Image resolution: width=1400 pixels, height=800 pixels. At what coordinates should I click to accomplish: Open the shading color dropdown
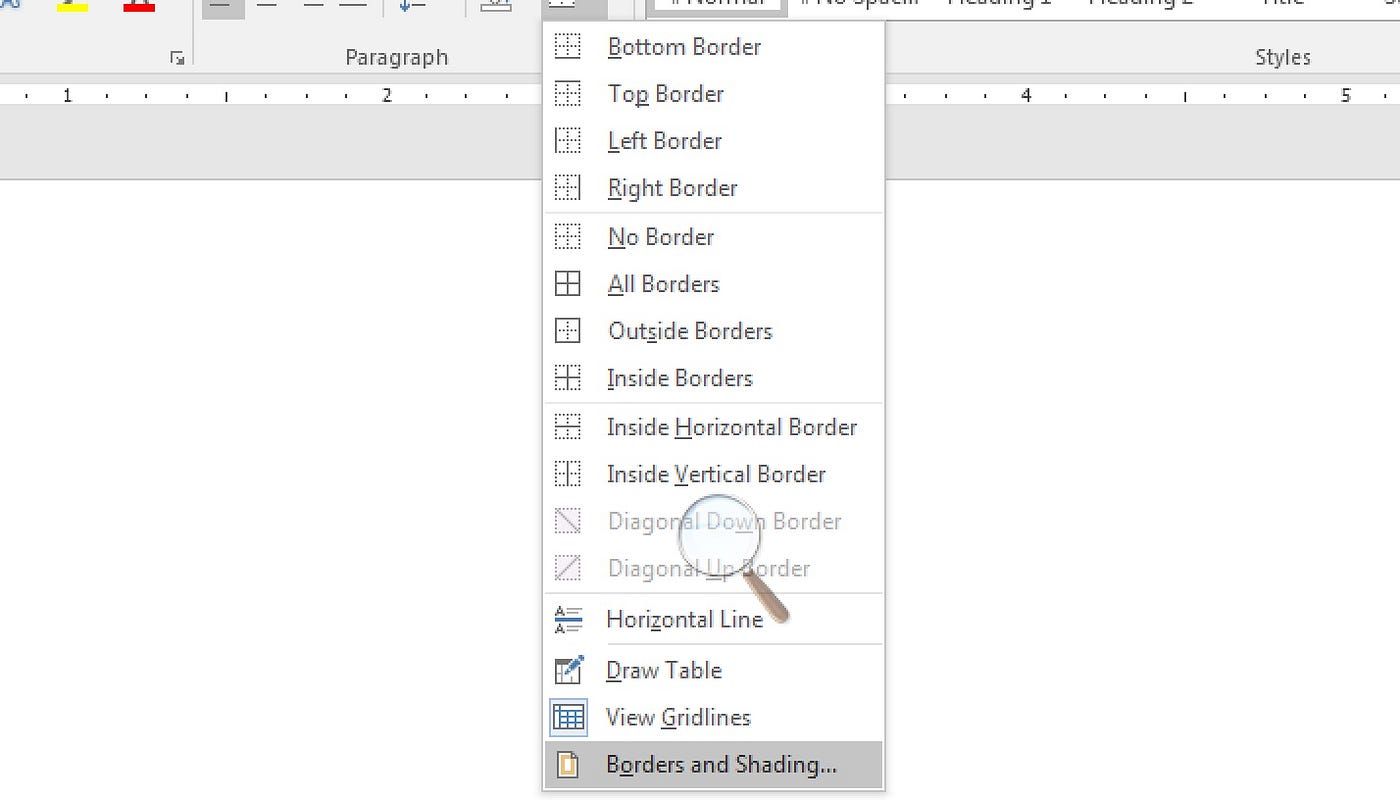494,4
